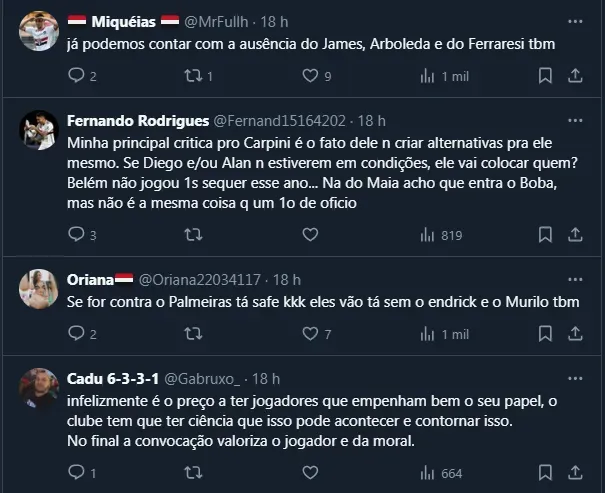Image resolution: width=605 pixels, height=493 pixels.
Task: Bookmark Cadu 6-3-3-1's tweet
Action: [545, 473]
